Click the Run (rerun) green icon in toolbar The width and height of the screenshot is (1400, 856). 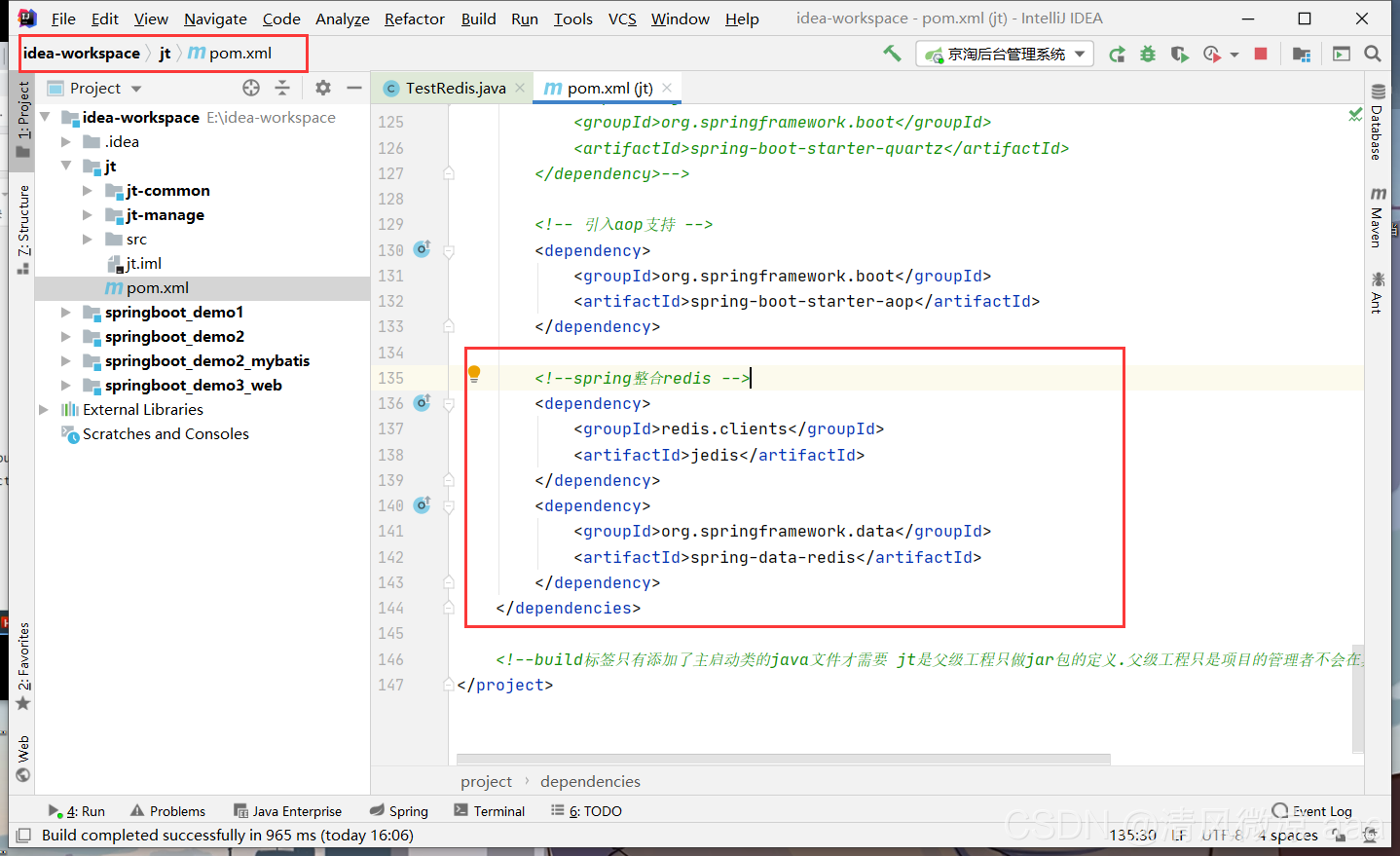(x=1117, y=55)
